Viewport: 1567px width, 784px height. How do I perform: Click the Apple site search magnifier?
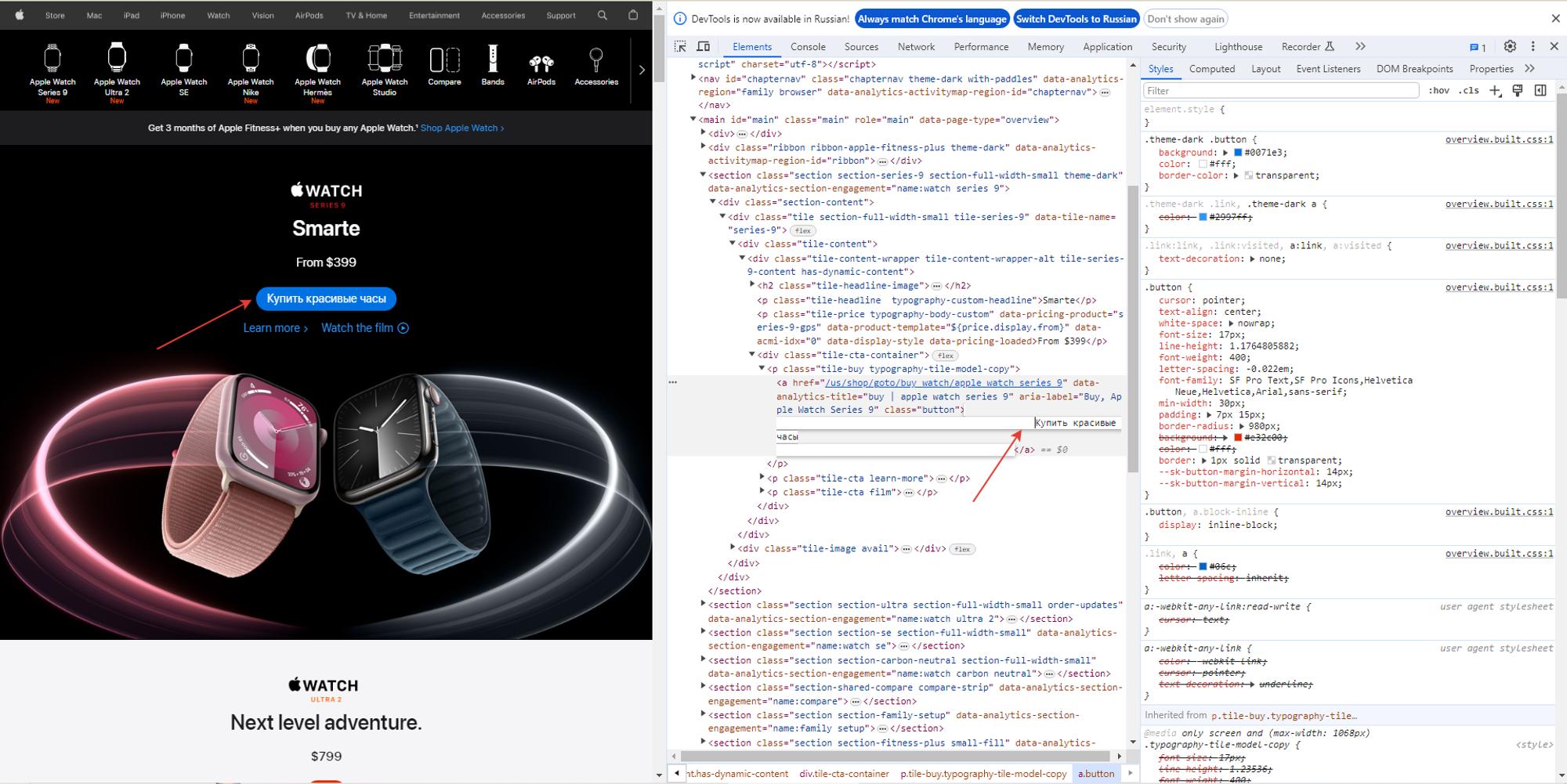(602, 15)
